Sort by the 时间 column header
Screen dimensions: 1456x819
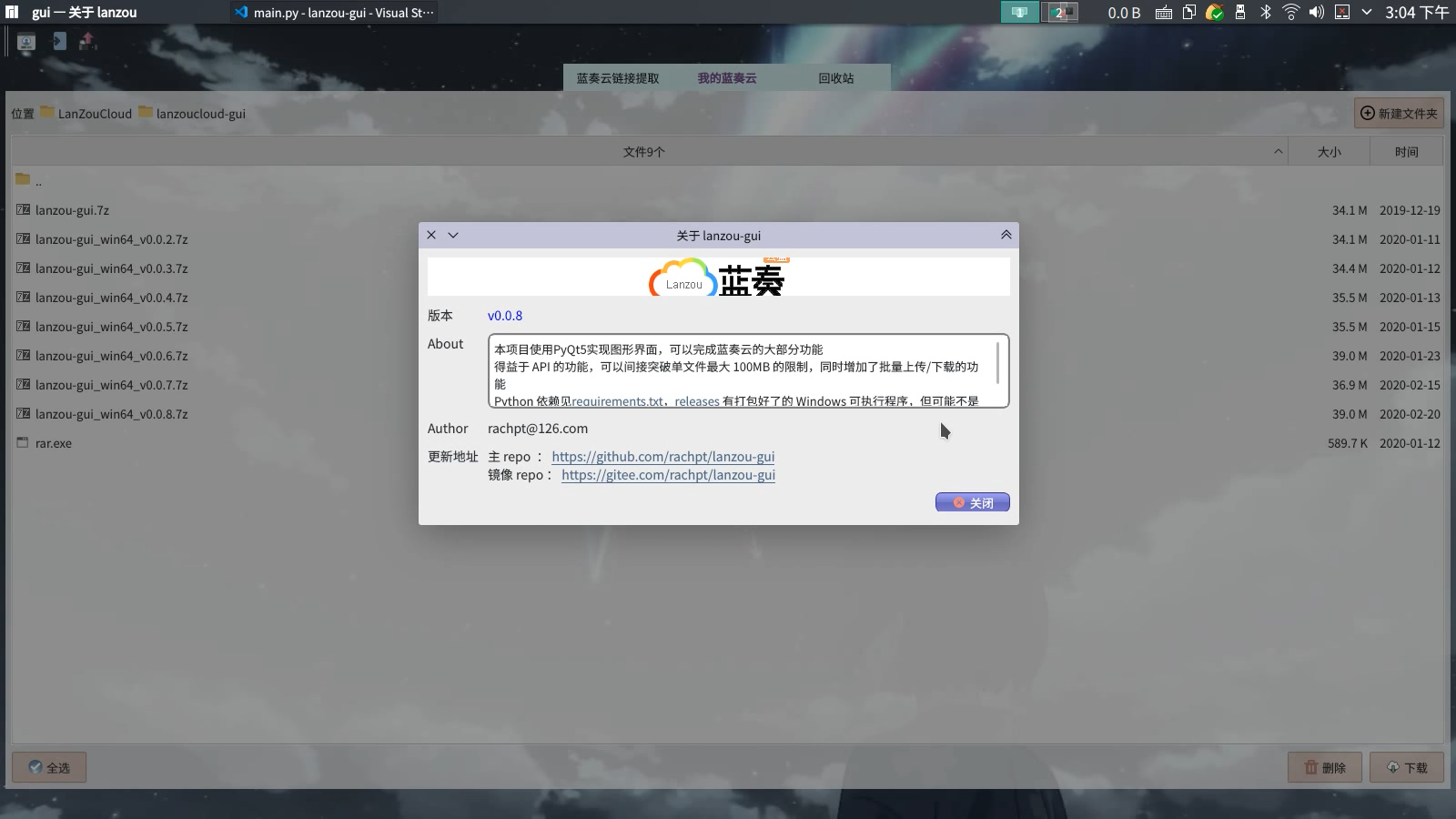pos(1407,152)
